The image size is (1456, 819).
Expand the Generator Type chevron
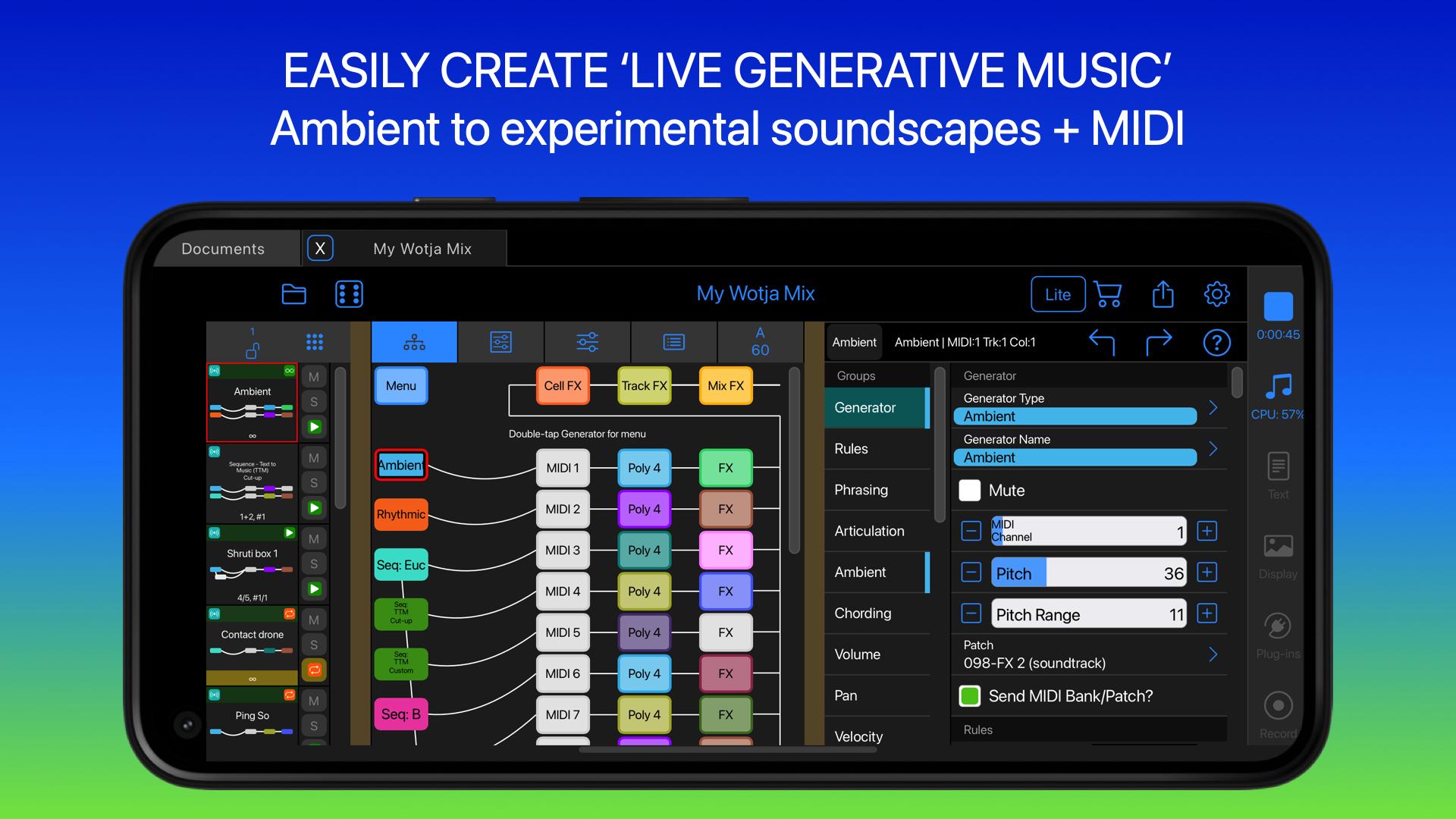pos(1213,408)
